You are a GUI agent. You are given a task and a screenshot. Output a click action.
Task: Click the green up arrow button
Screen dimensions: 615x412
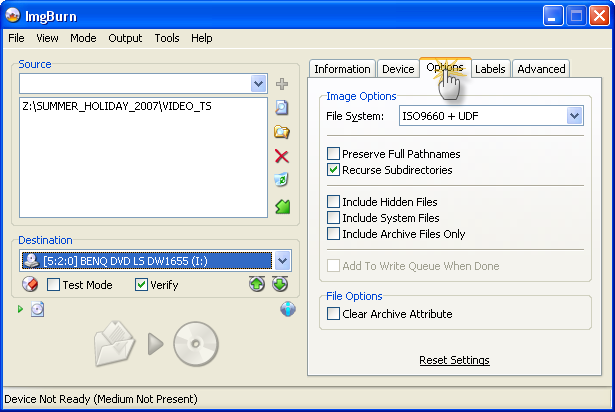[257, 284]
